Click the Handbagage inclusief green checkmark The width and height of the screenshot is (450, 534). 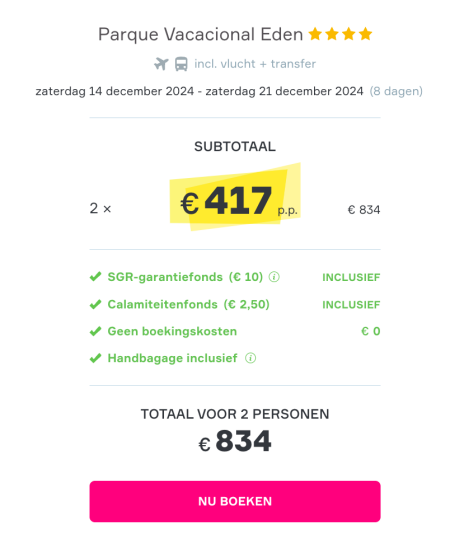(x=95, y=358)
